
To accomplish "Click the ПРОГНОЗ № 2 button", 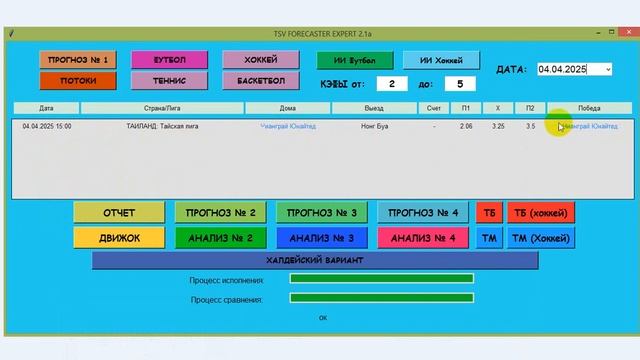I will [x=220, y=213].
